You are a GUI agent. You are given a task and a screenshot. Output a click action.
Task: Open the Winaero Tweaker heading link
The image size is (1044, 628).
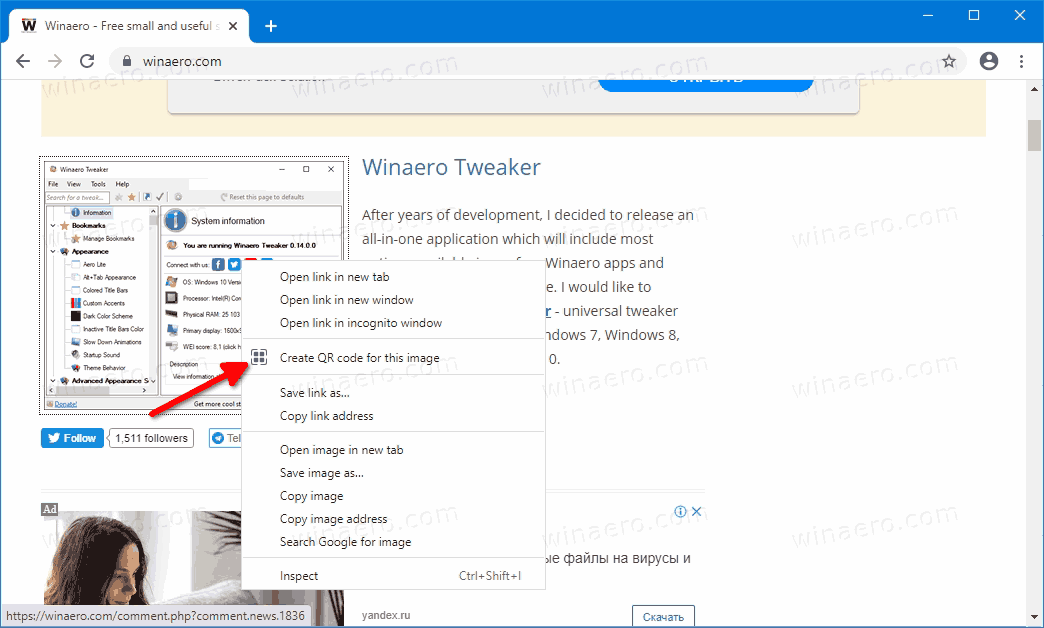tap(451, 167)
